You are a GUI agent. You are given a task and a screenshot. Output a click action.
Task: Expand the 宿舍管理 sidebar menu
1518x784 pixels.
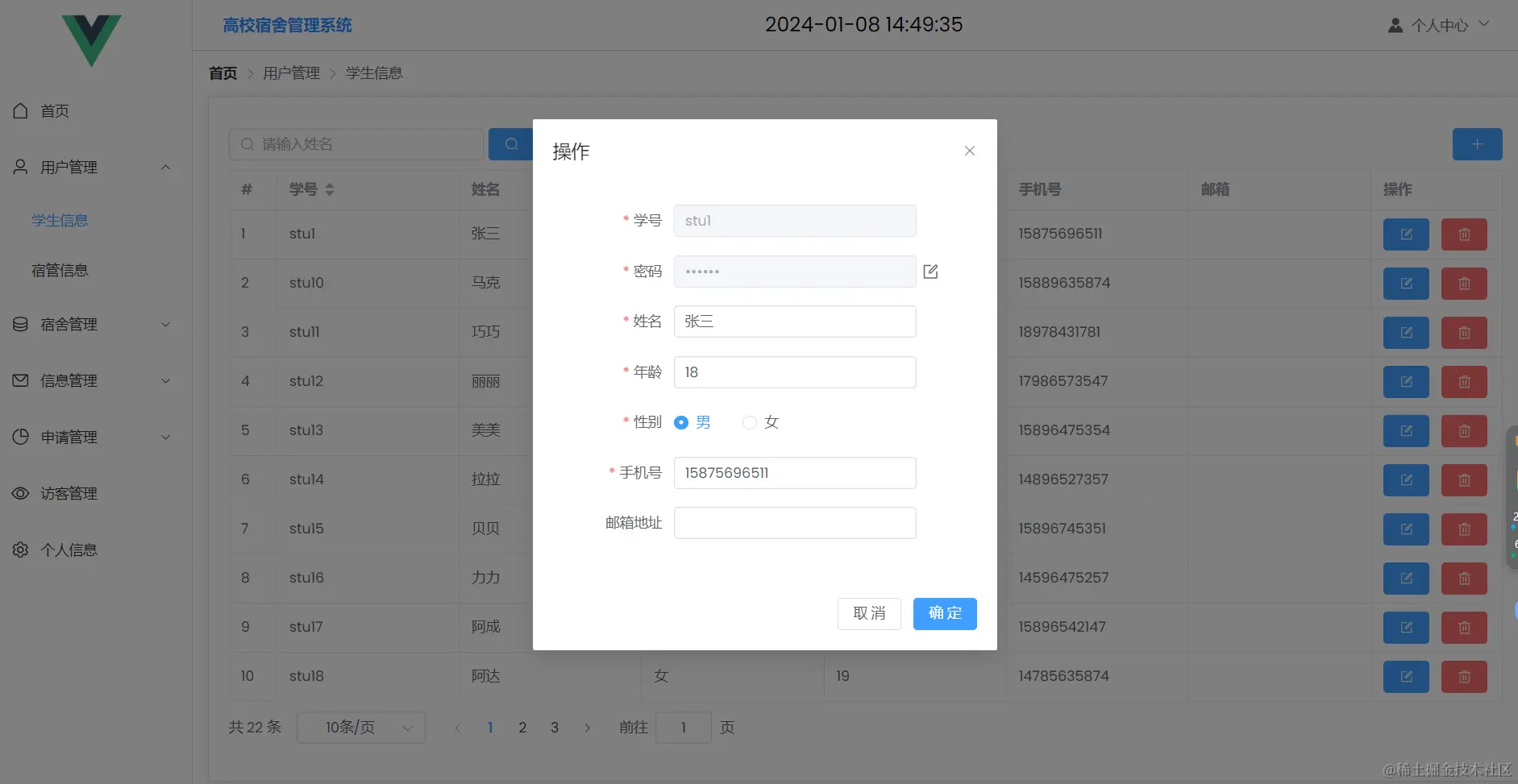96,325
